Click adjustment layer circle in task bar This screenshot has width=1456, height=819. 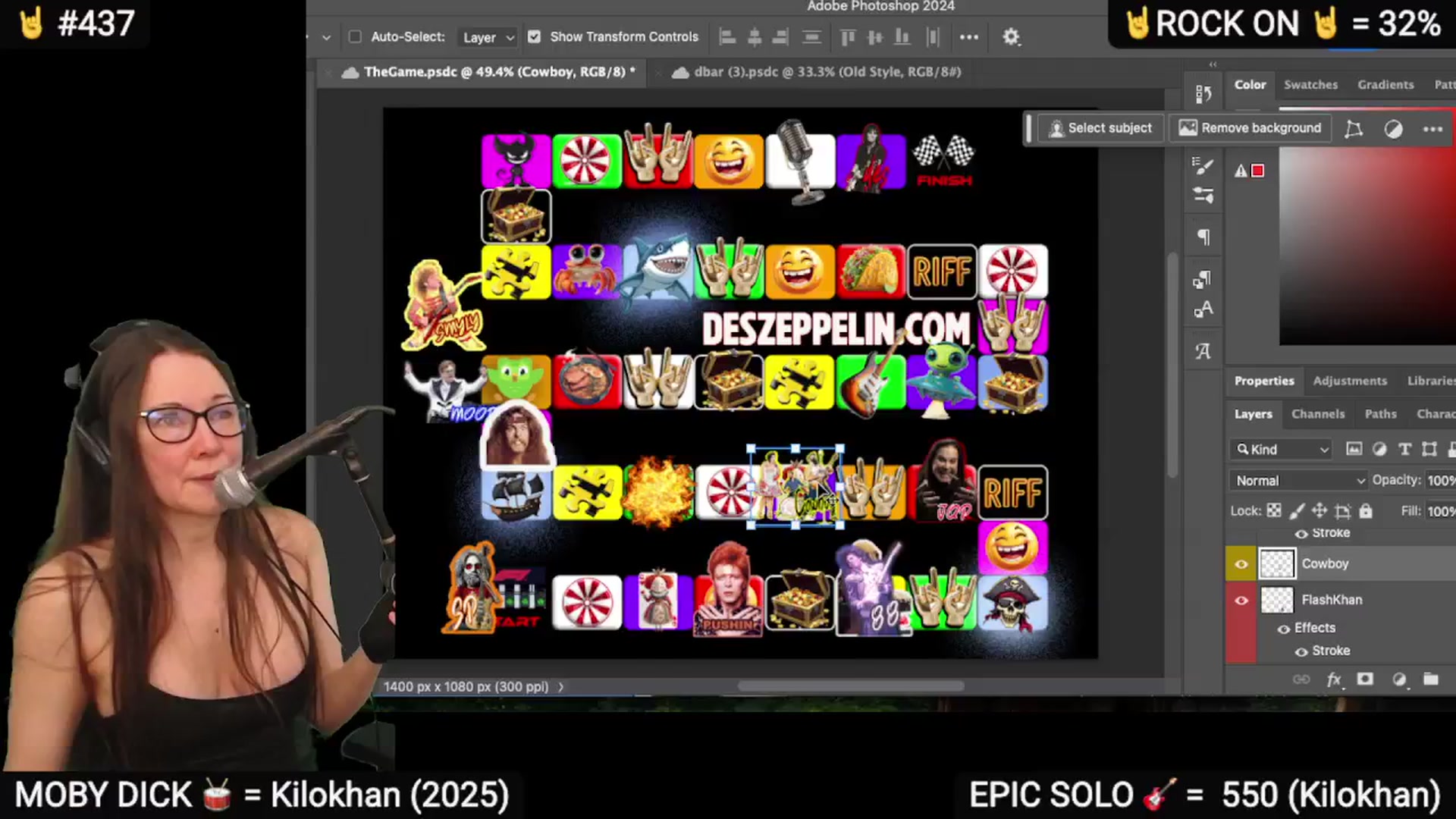pos(1393,129)
